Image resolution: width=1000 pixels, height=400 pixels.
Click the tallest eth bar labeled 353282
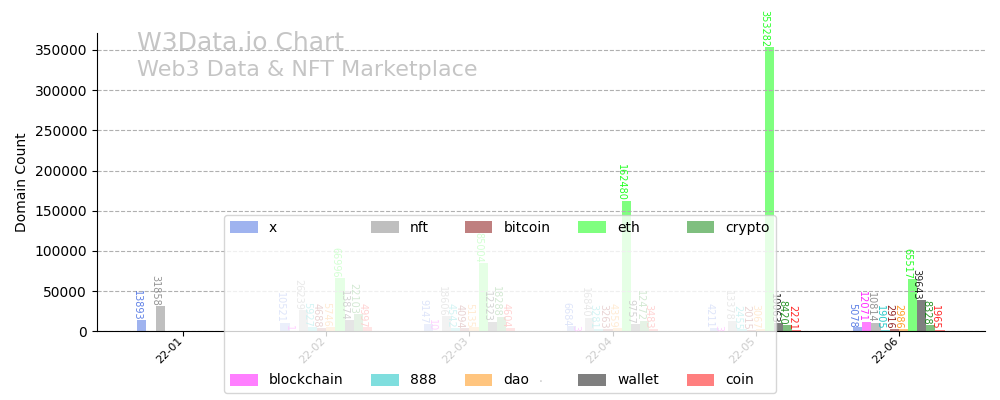[769, 190]
